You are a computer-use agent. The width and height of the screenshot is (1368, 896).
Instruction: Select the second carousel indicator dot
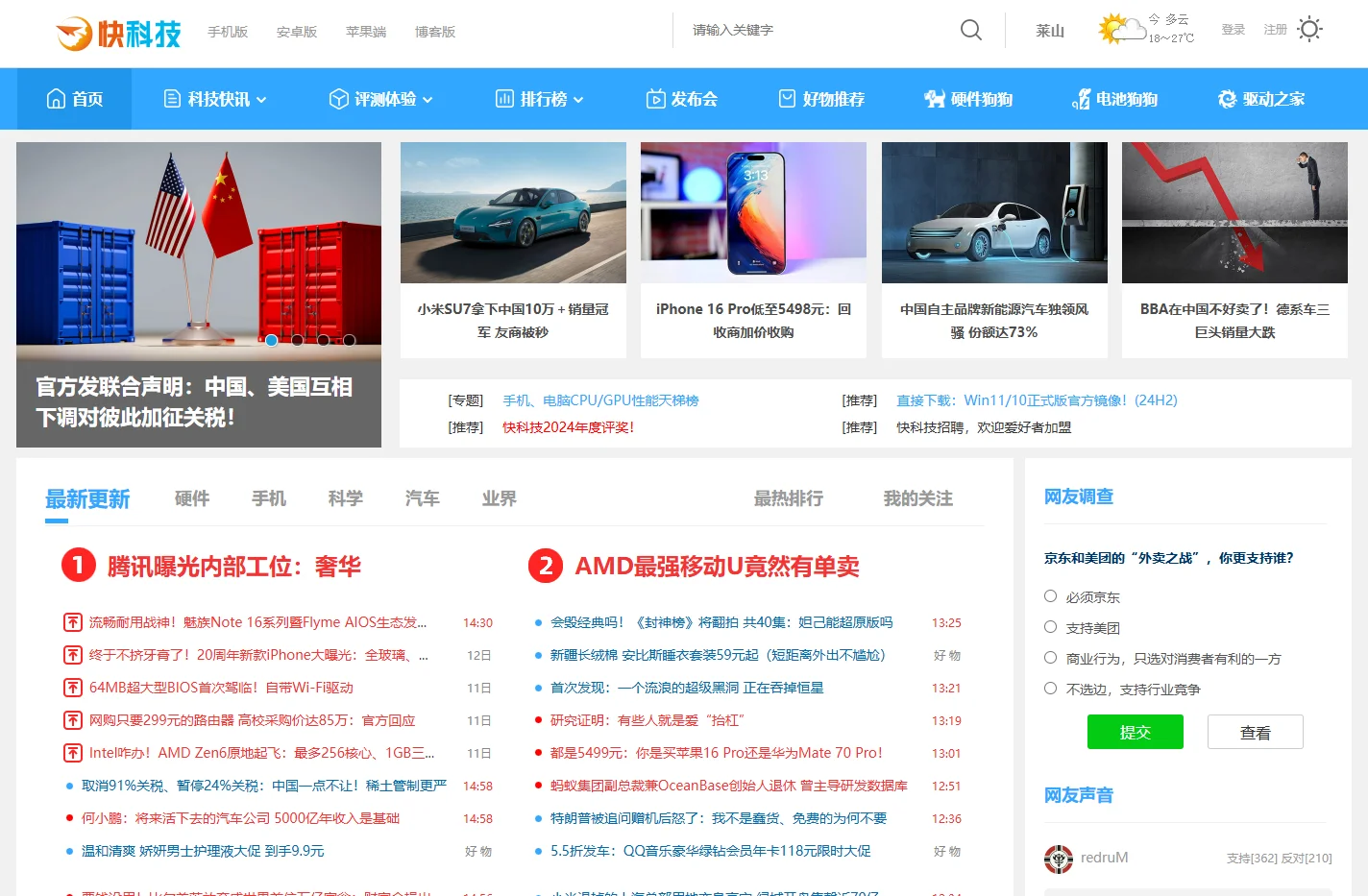298,340
